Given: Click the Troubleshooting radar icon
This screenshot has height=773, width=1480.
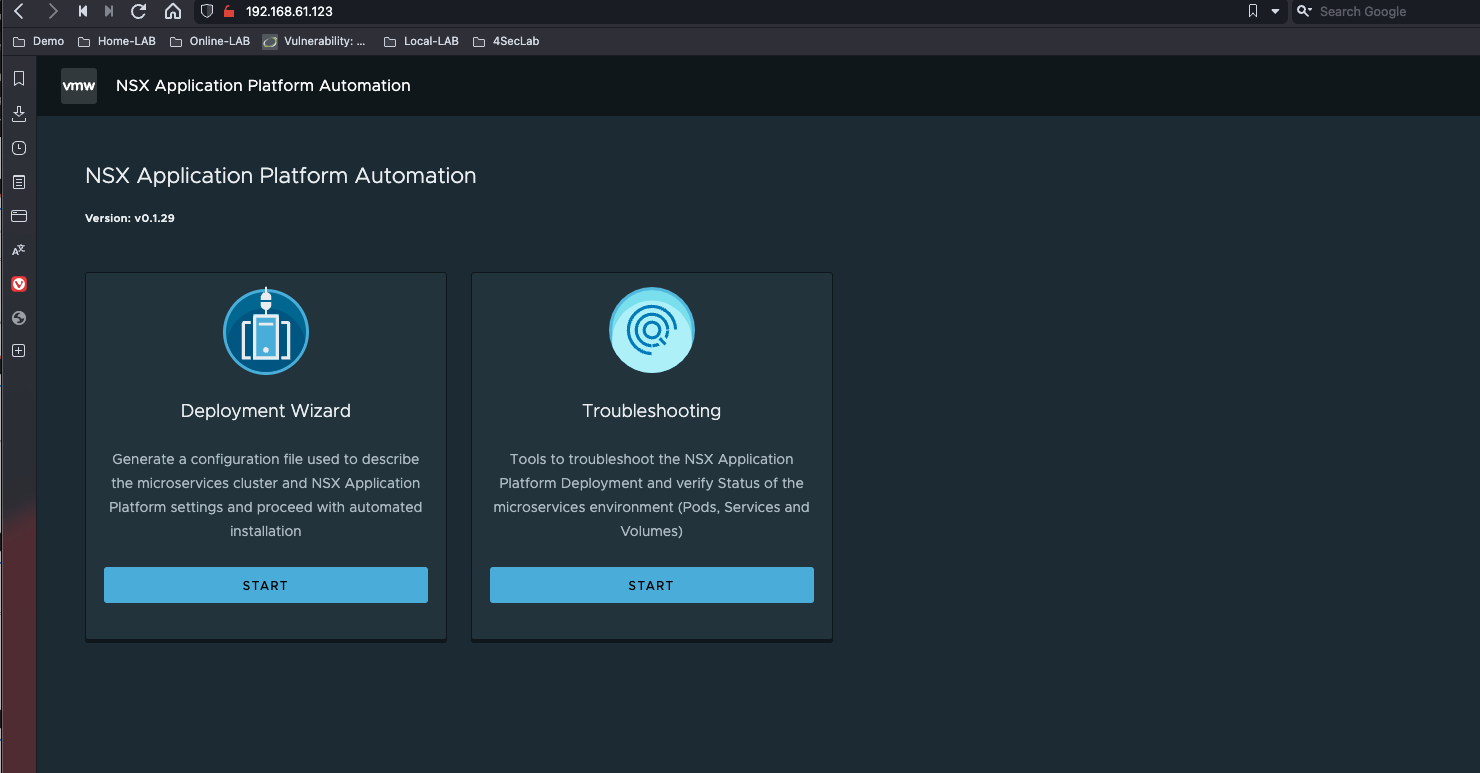Looking at the screenshot, I should click(651, 331).
